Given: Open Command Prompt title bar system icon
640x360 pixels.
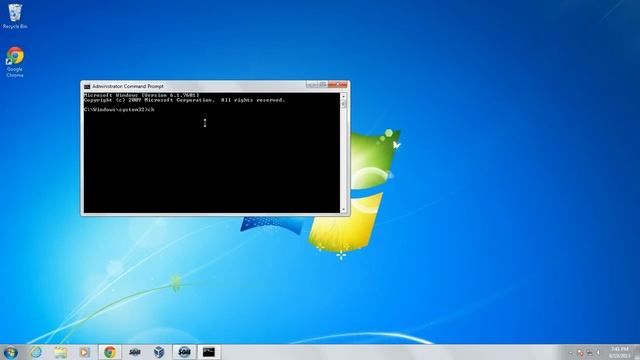Looking at the screenshot, I should [x=87, y=87].
